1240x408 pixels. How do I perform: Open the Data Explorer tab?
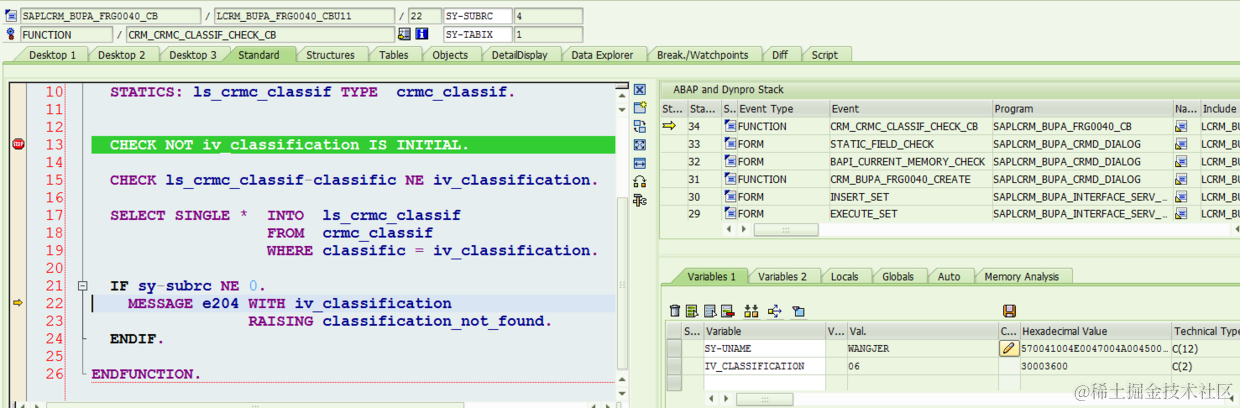[602, 55]
